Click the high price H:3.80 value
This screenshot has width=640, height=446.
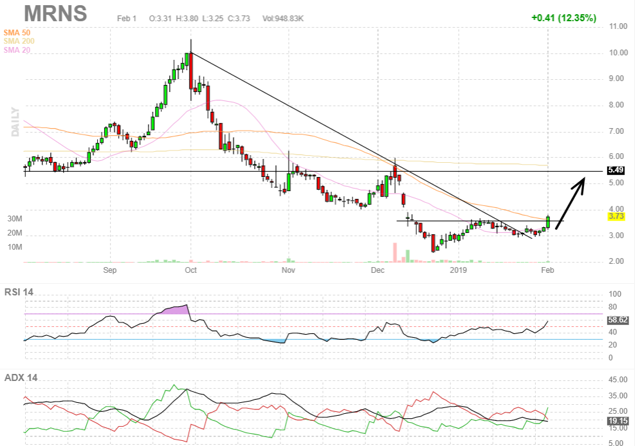(187, 18)
